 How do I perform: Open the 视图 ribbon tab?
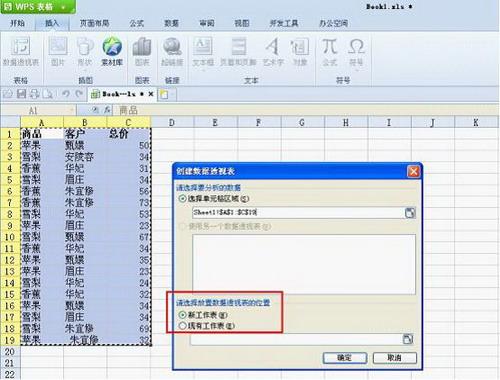pyautogui.click(x=242, y=23)
